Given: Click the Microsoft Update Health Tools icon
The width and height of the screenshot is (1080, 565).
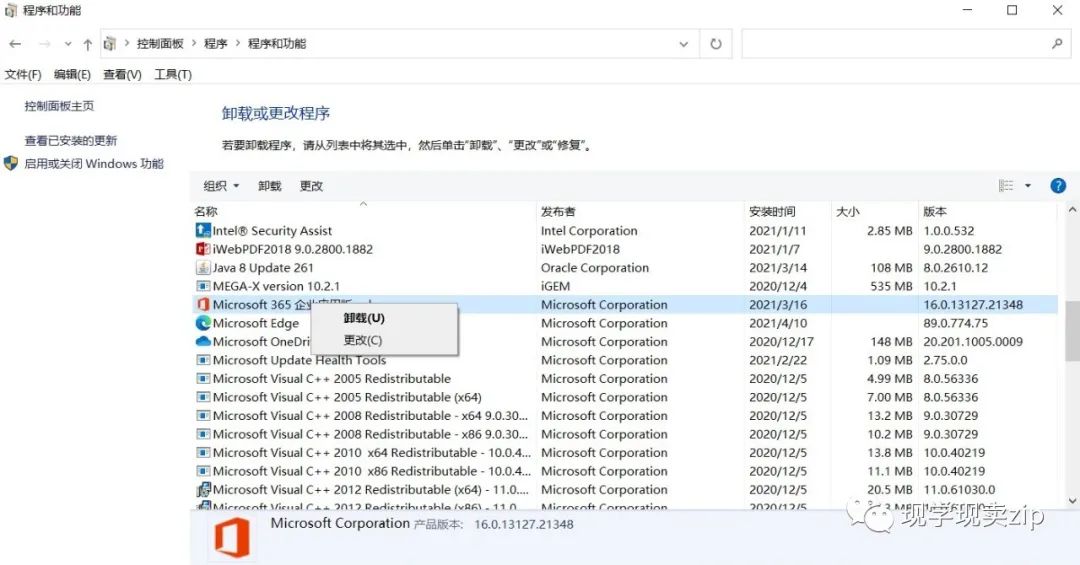Looking at the screenshot, I should pyautogui.click(x=203, y=360).
